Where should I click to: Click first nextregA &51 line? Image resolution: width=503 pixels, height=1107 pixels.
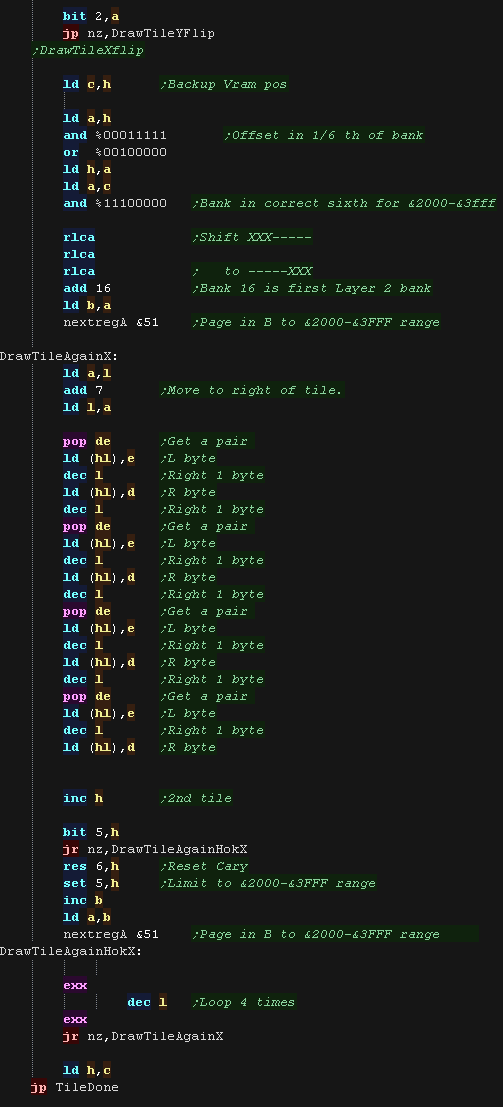pyautogui.click(x=111, y=323)
